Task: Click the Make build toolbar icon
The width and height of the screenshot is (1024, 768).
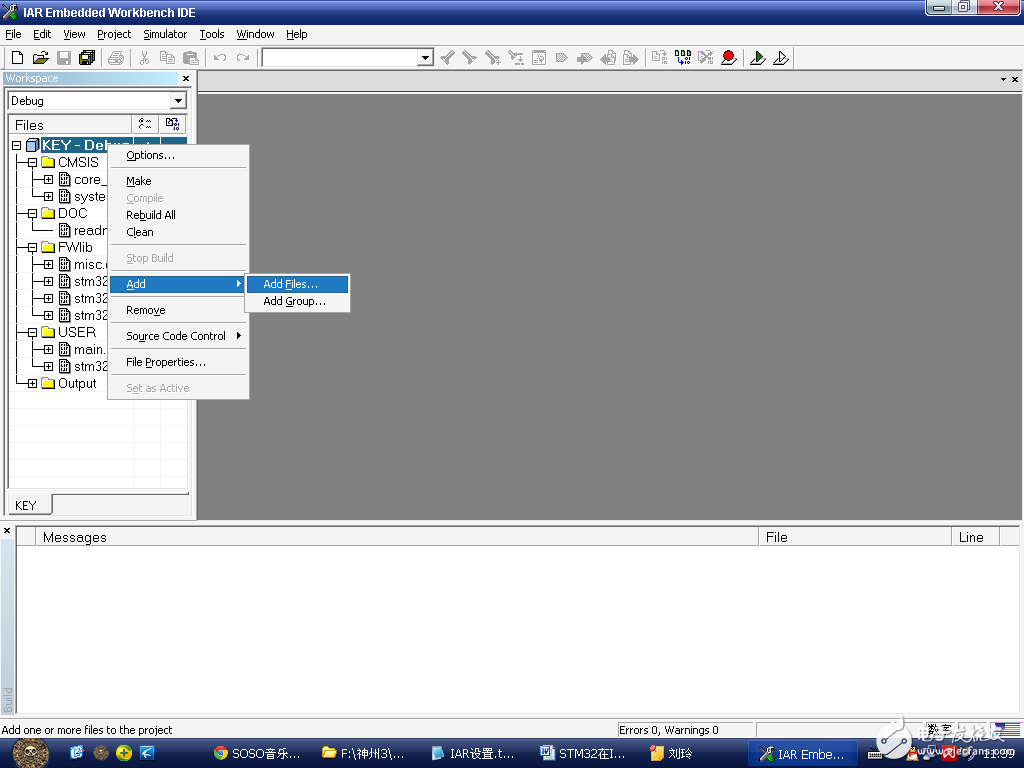Action: click(x=681, y=58)
